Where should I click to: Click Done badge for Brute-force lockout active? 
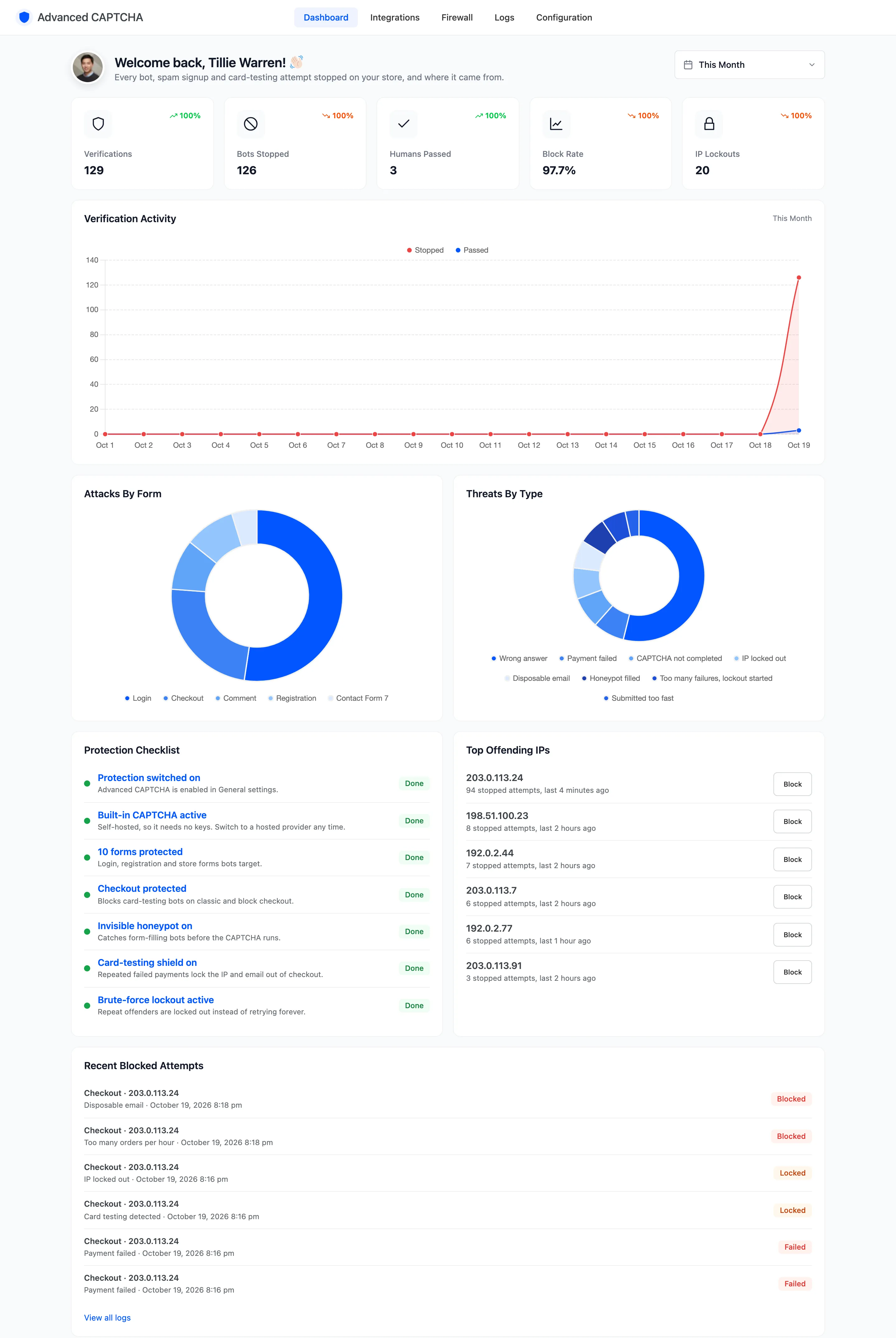(414, 1006)
